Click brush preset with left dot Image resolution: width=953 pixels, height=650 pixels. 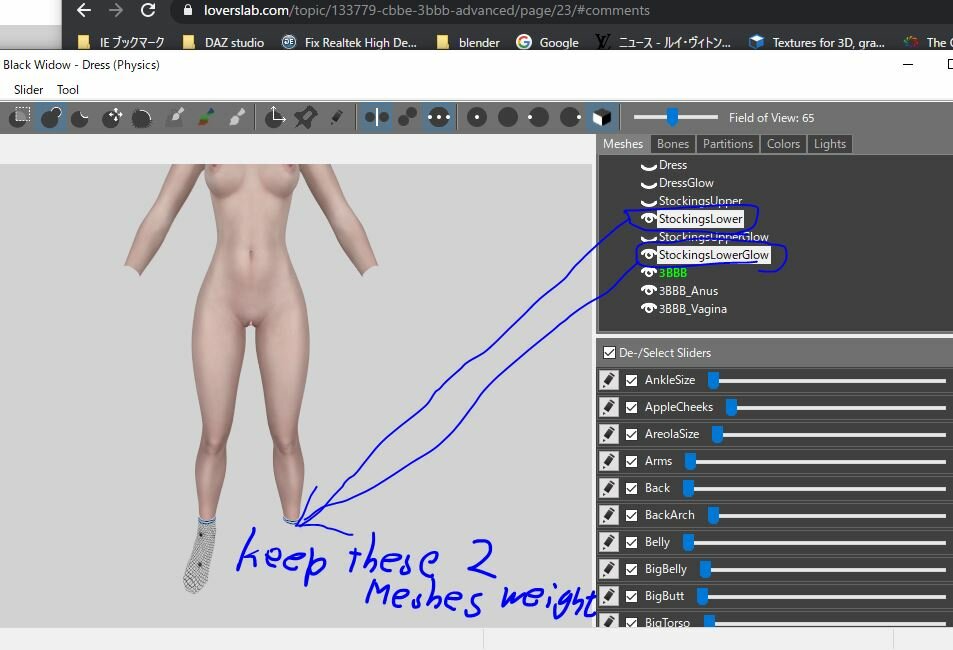pyautogui.click(x=538, y=117)
